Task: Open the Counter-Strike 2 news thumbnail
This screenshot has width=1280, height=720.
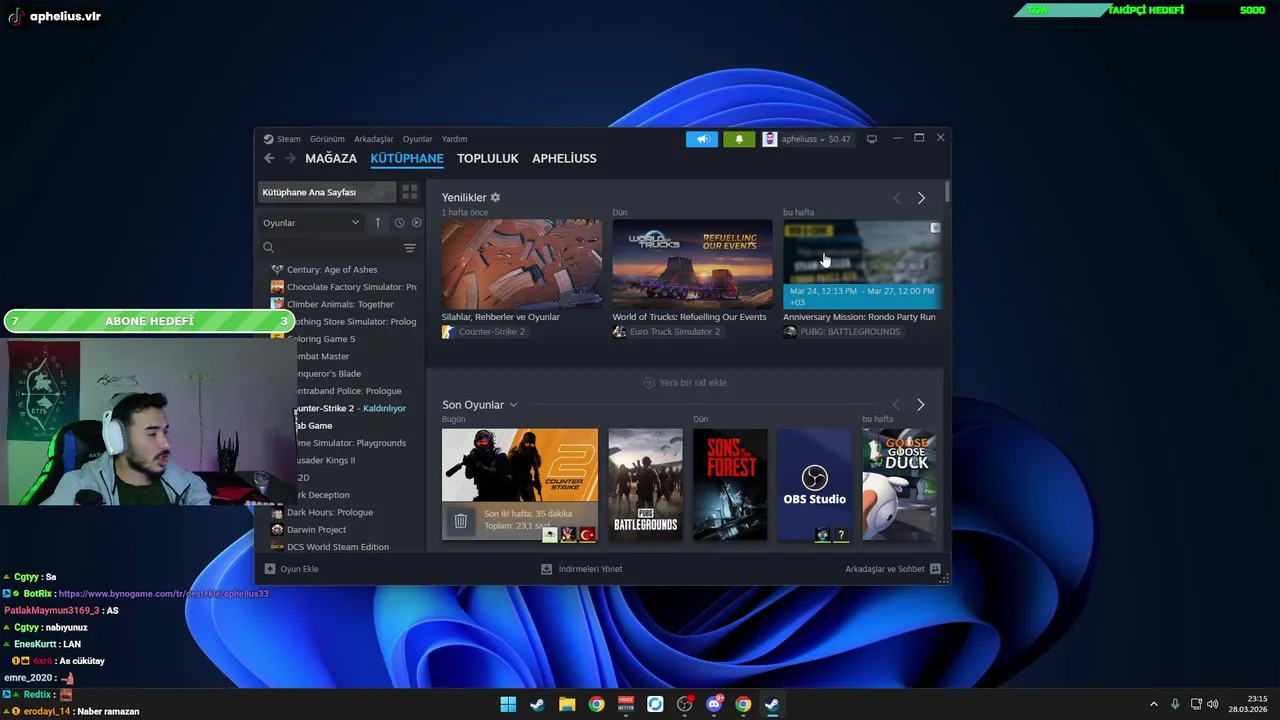Action: pyautogui.click(x=522, y=264)
